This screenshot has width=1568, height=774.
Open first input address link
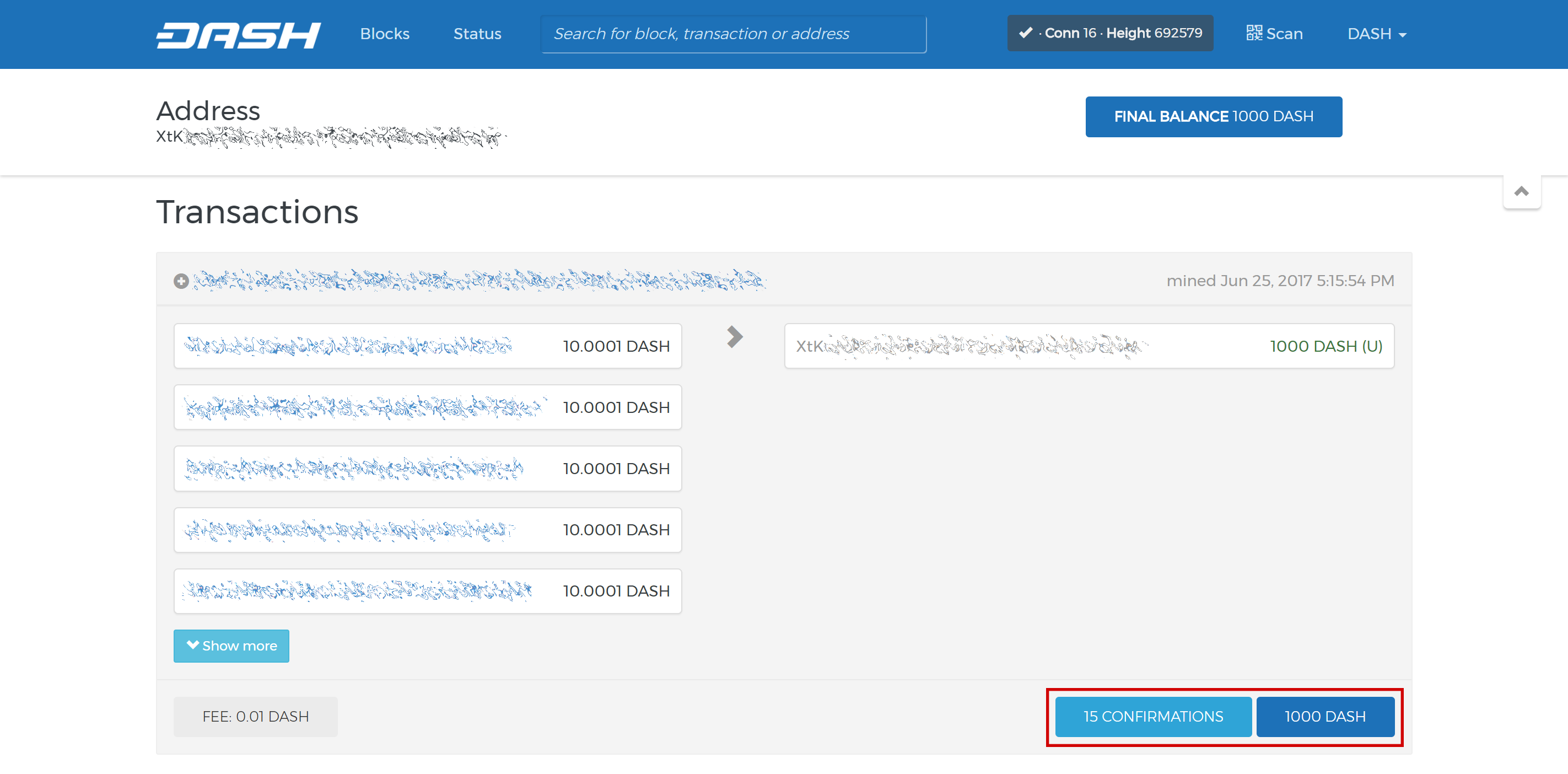tap(348, 346)
